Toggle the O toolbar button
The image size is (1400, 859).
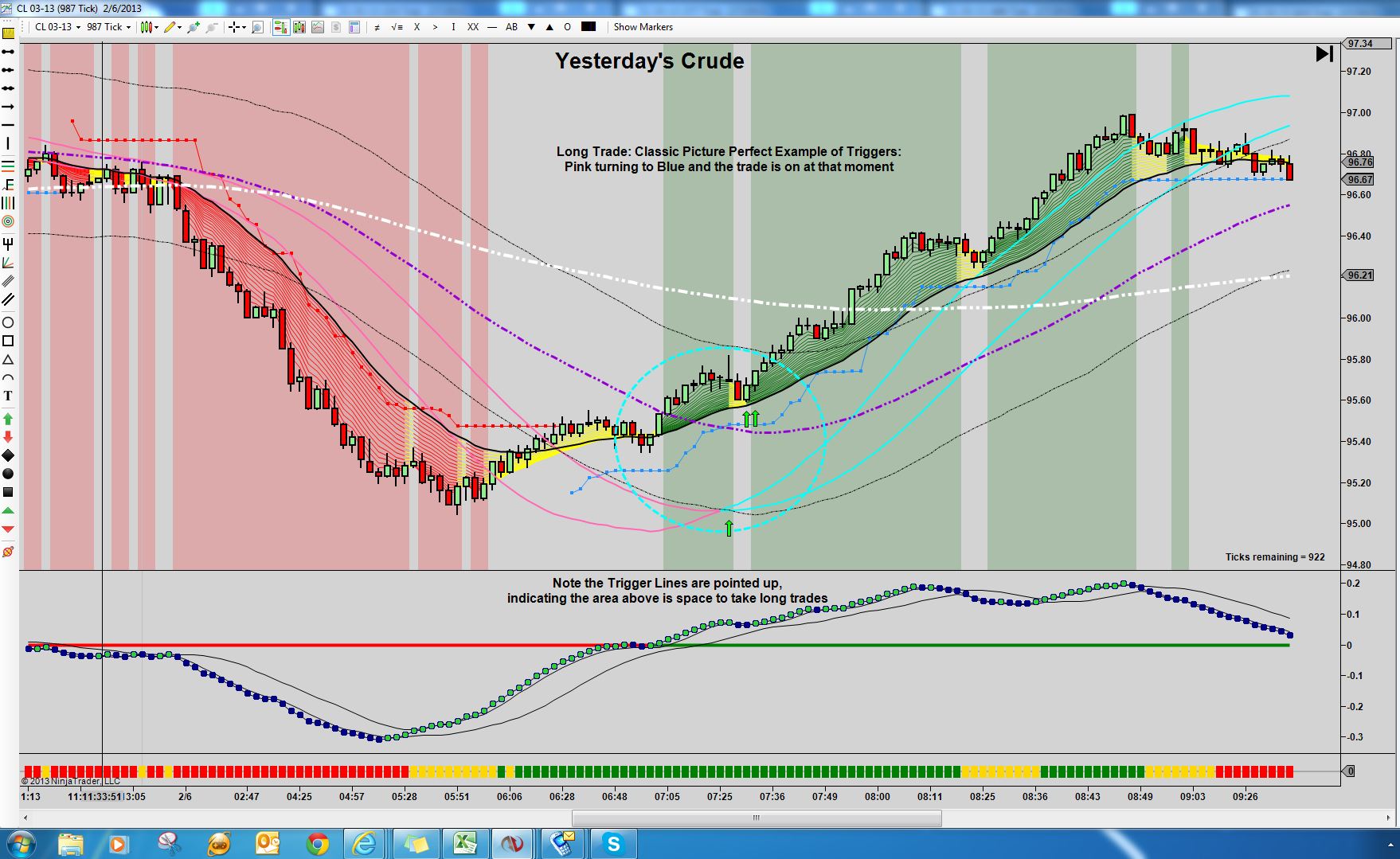click(568, 27)
